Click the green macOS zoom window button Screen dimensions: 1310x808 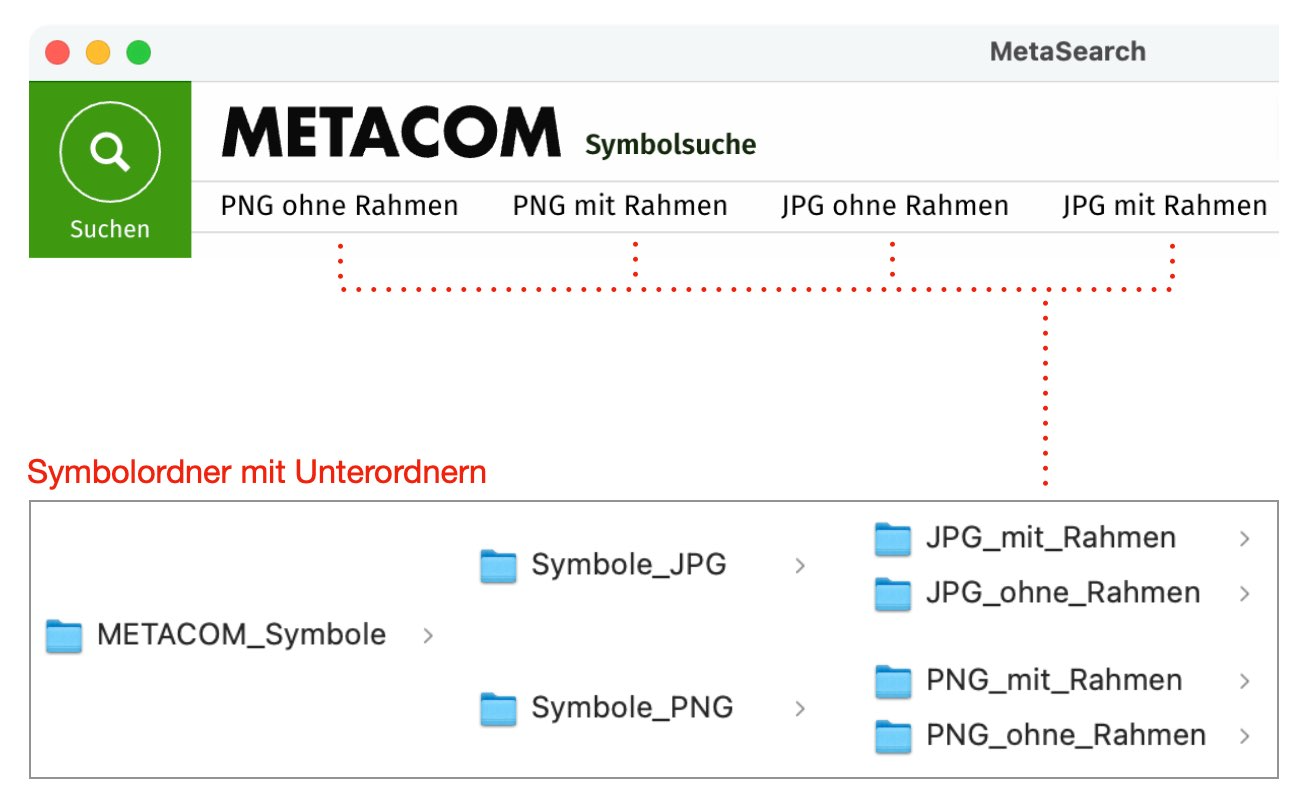pos(139,52)
